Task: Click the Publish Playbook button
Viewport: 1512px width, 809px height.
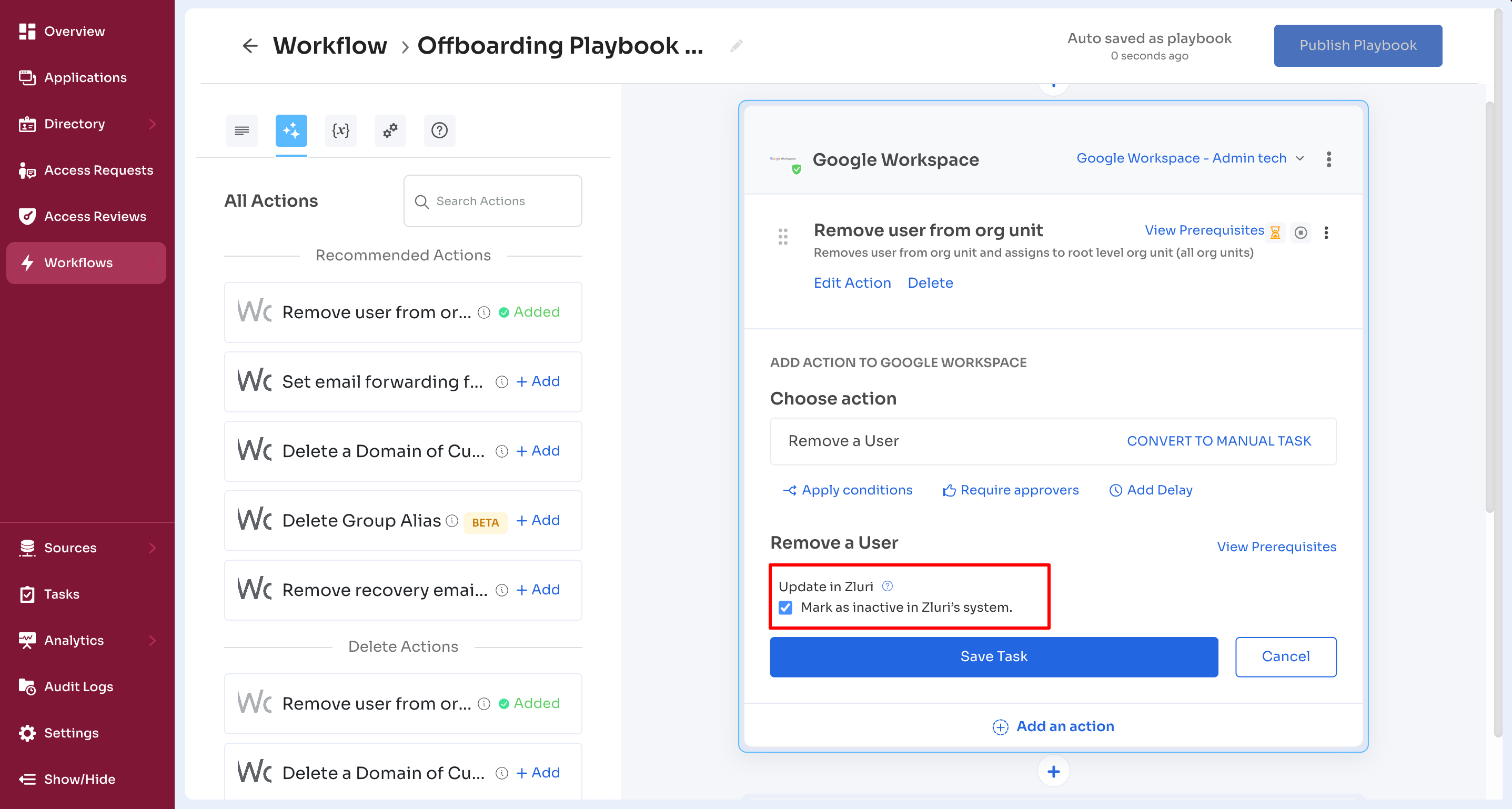Action: coord(1358,45)
